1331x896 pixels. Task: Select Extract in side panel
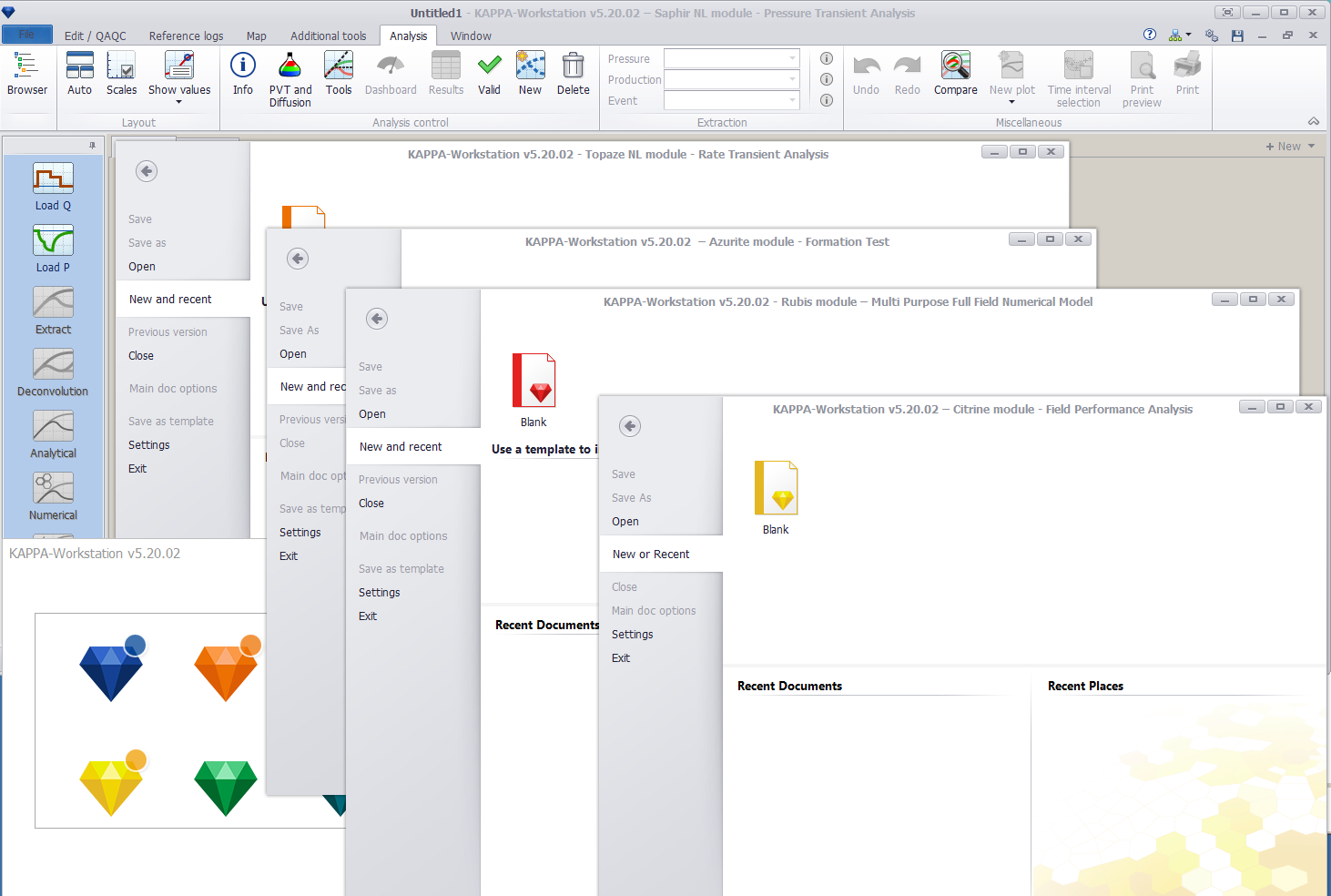point(53,311)
